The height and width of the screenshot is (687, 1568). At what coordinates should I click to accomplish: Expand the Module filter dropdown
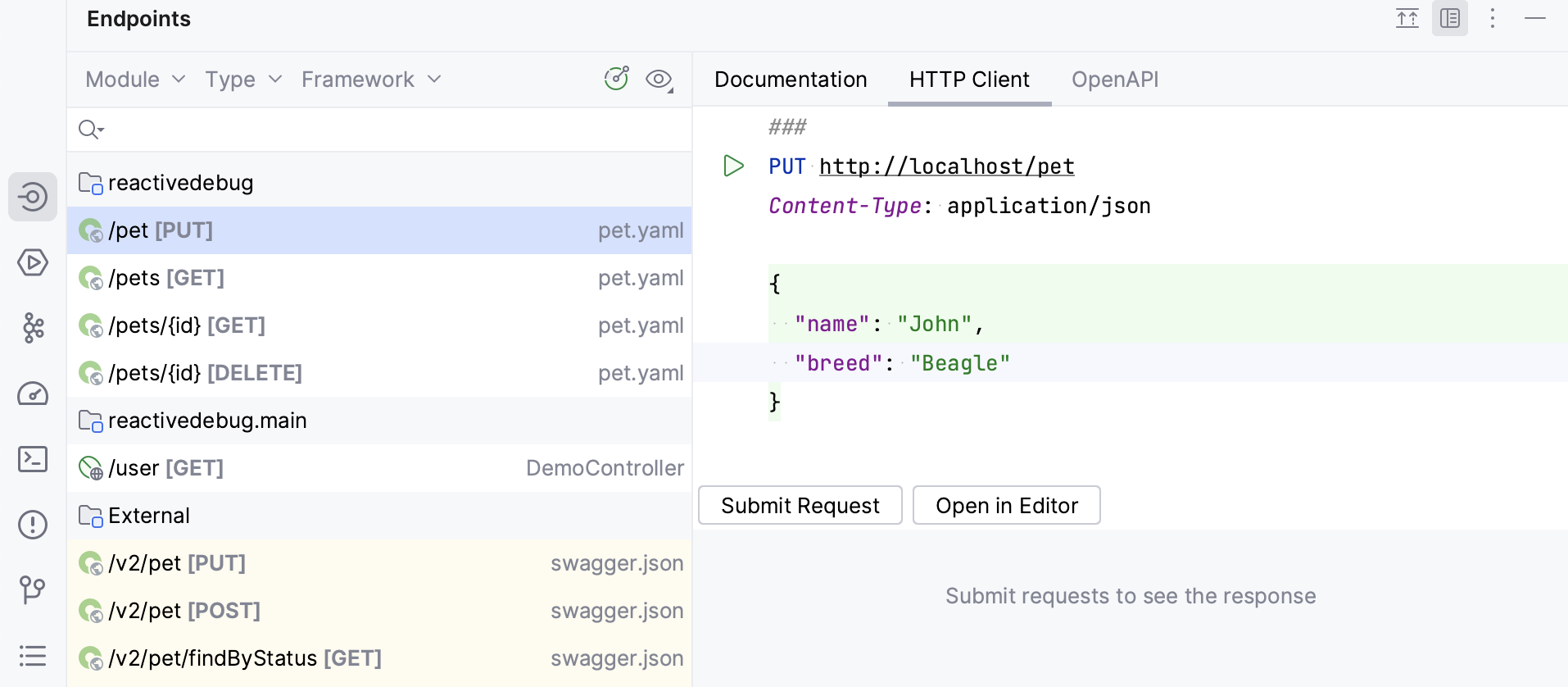[x=135, y=80]
